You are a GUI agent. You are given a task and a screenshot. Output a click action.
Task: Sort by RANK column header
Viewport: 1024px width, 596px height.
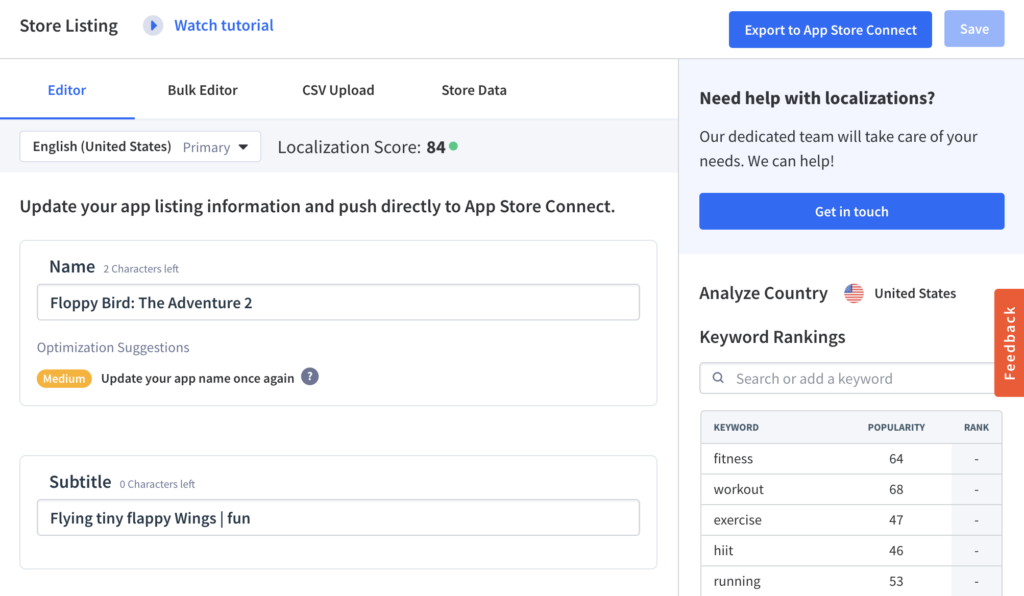[976, 428]
